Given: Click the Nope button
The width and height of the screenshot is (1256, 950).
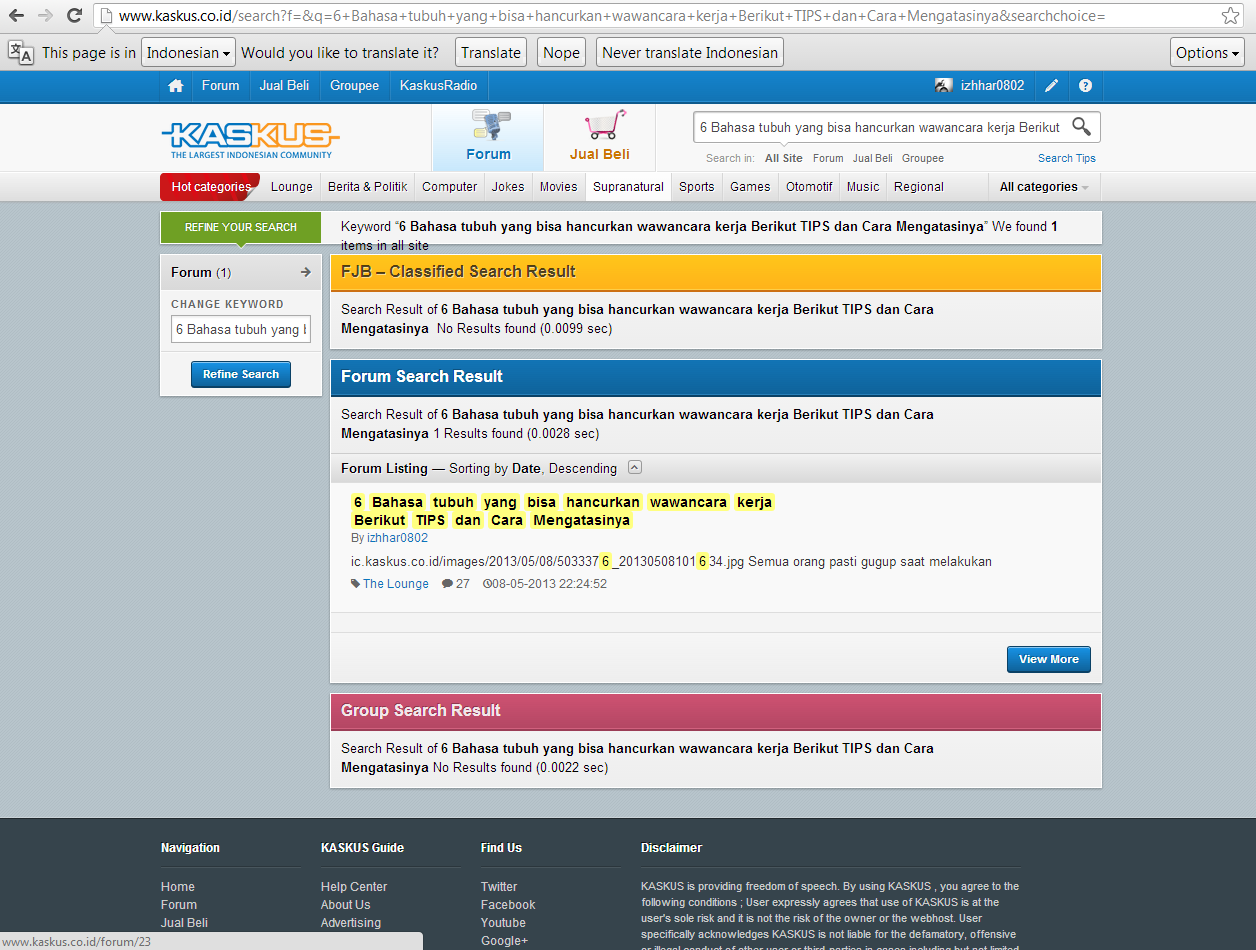Looking at the screenshot, I should pos(561,53).
